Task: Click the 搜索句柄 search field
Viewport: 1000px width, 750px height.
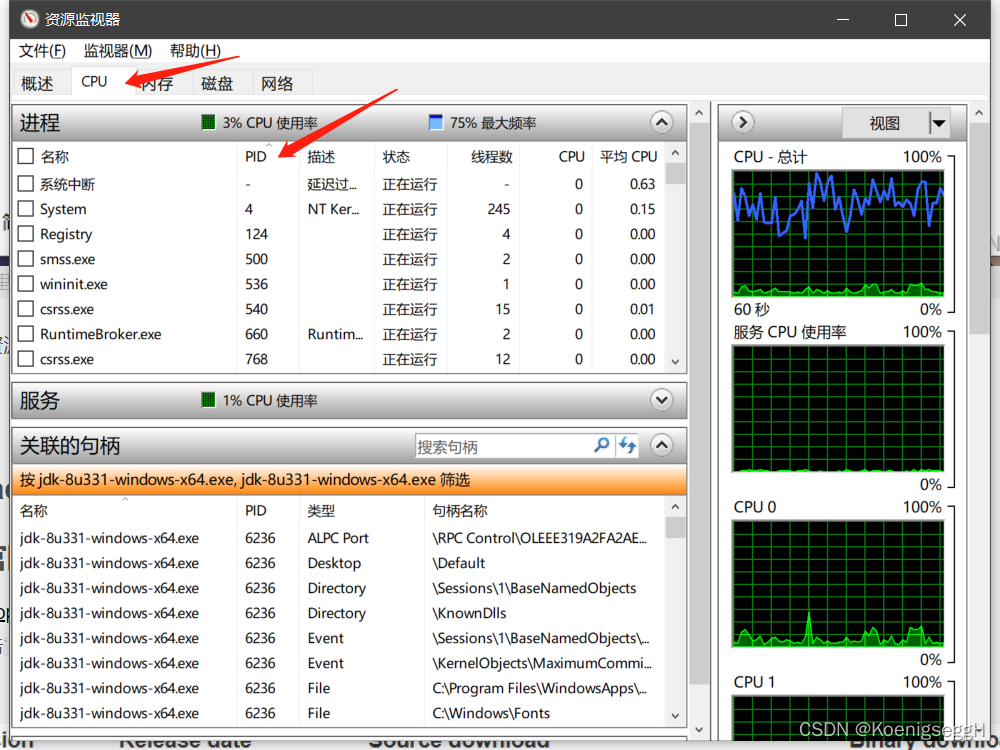Action: pyautogui.click(x=504, y=446)
